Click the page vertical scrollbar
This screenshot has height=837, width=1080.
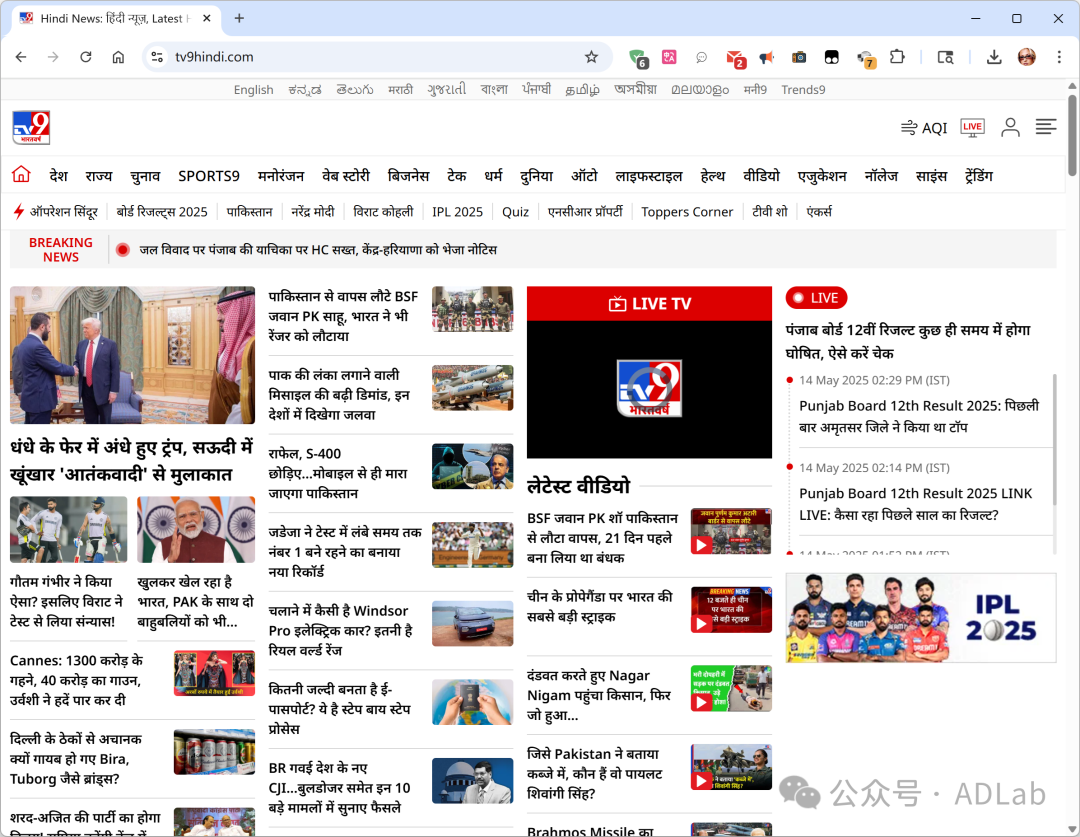coord(1072,134)
